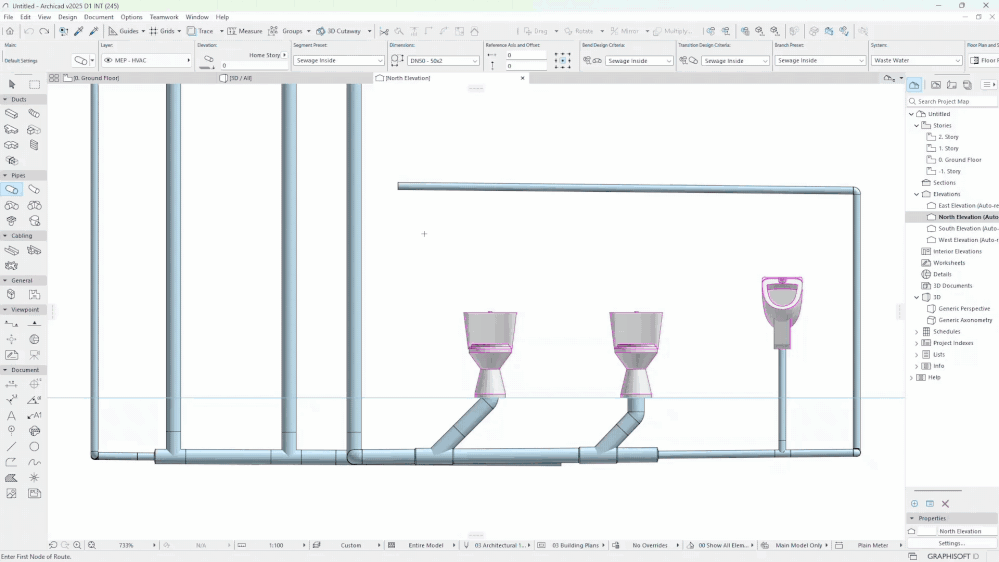Open the Dimensions DN50 dropdown
This screenshot has width=999, height=562.
(443, 61)
